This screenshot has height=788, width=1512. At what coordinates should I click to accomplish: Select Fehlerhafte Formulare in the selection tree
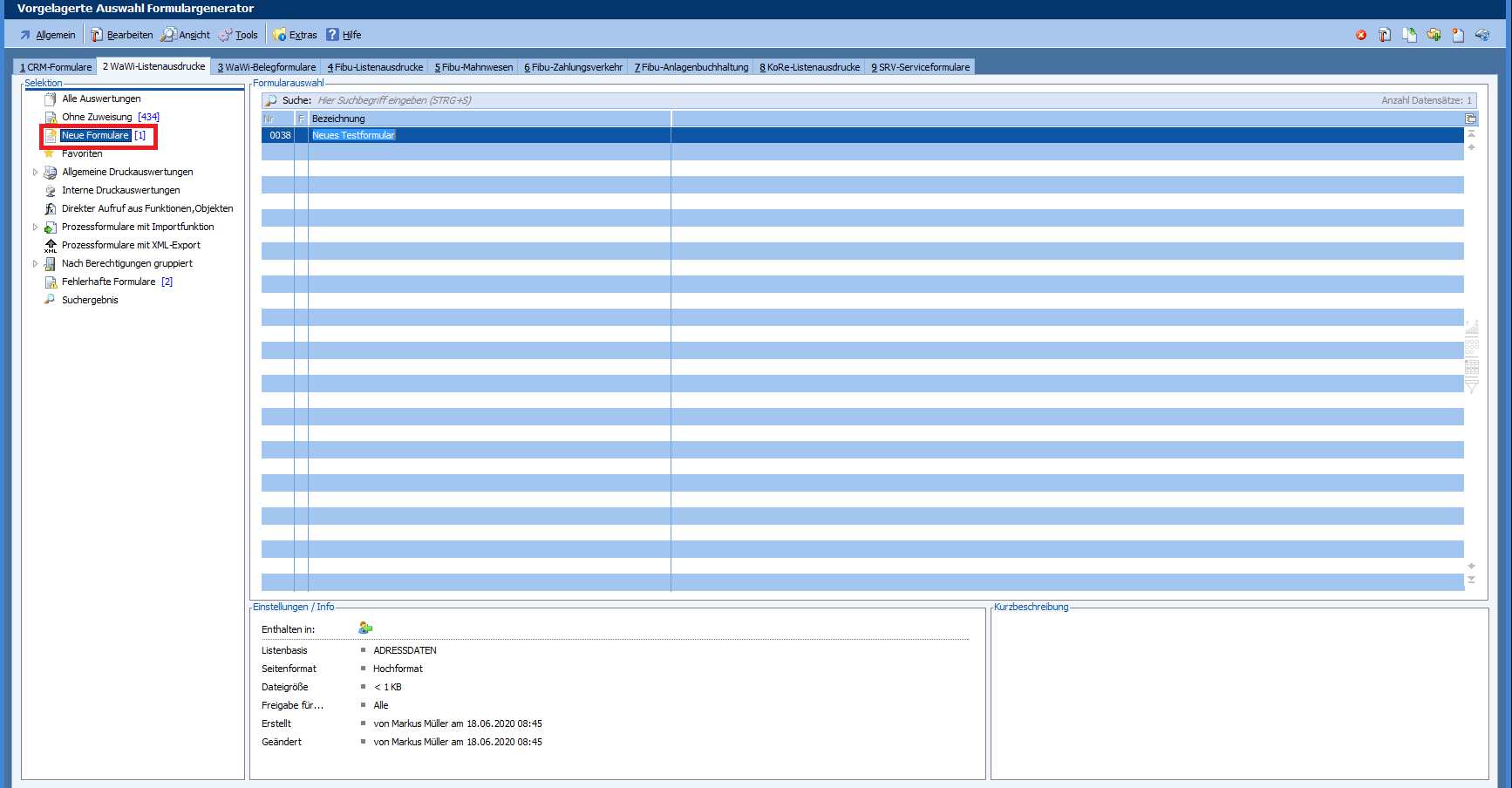coord(108,282)
